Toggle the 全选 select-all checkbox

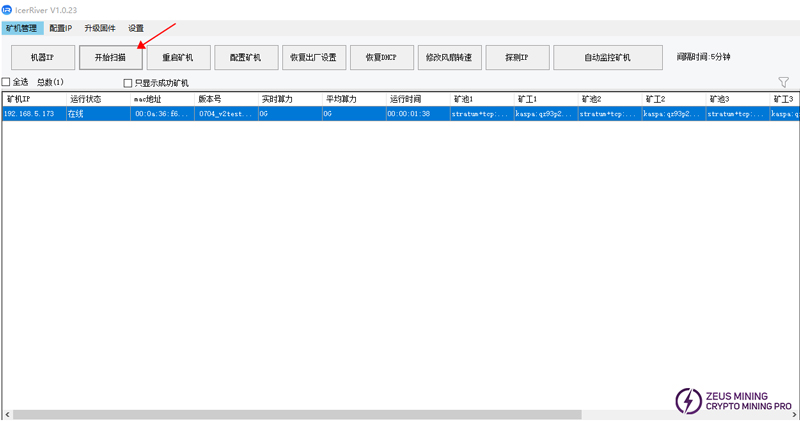point(8,82)
